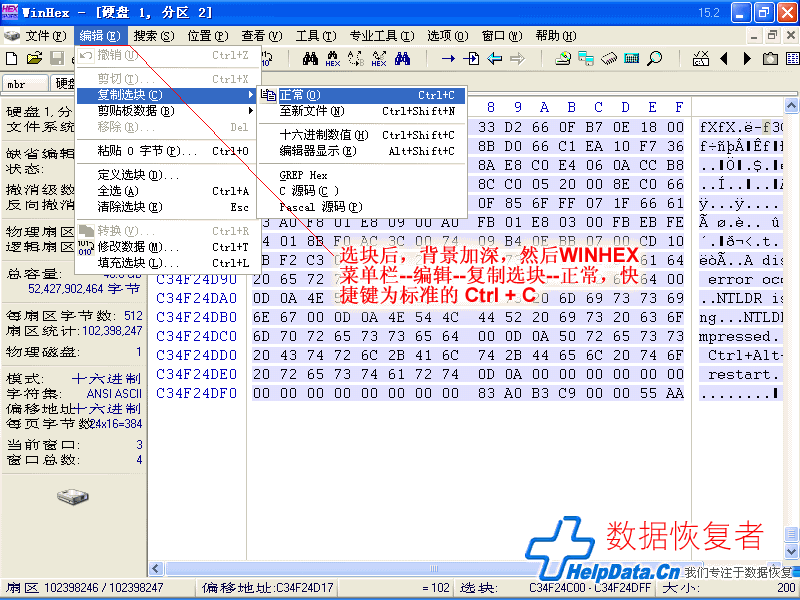Click the 102,398,247 sector count value
Screen dimensions: 800x600
(112, 331)
